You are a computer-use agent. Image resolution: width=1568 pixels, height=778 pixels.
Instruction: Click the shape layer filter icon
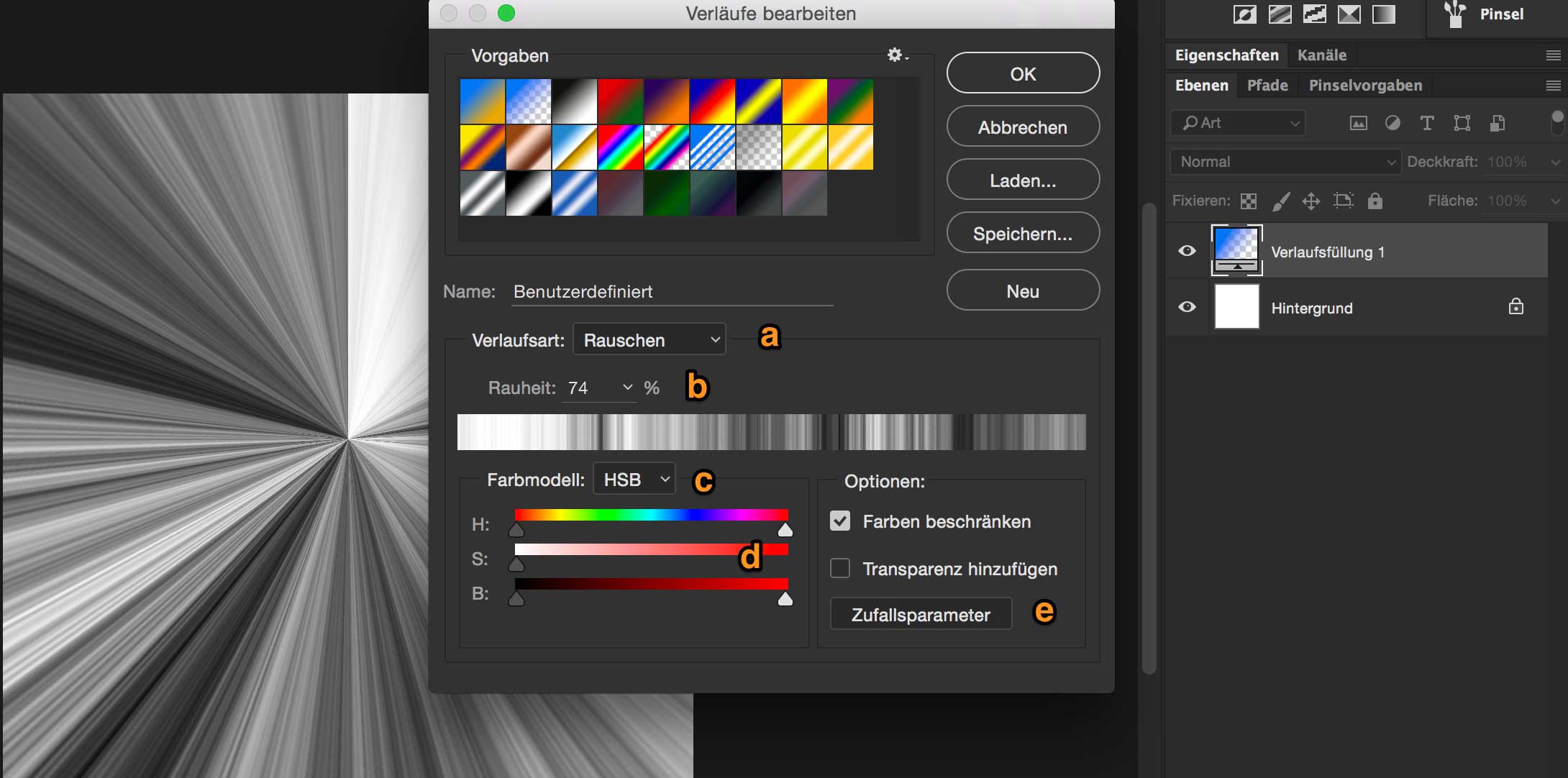[1462, 123]
